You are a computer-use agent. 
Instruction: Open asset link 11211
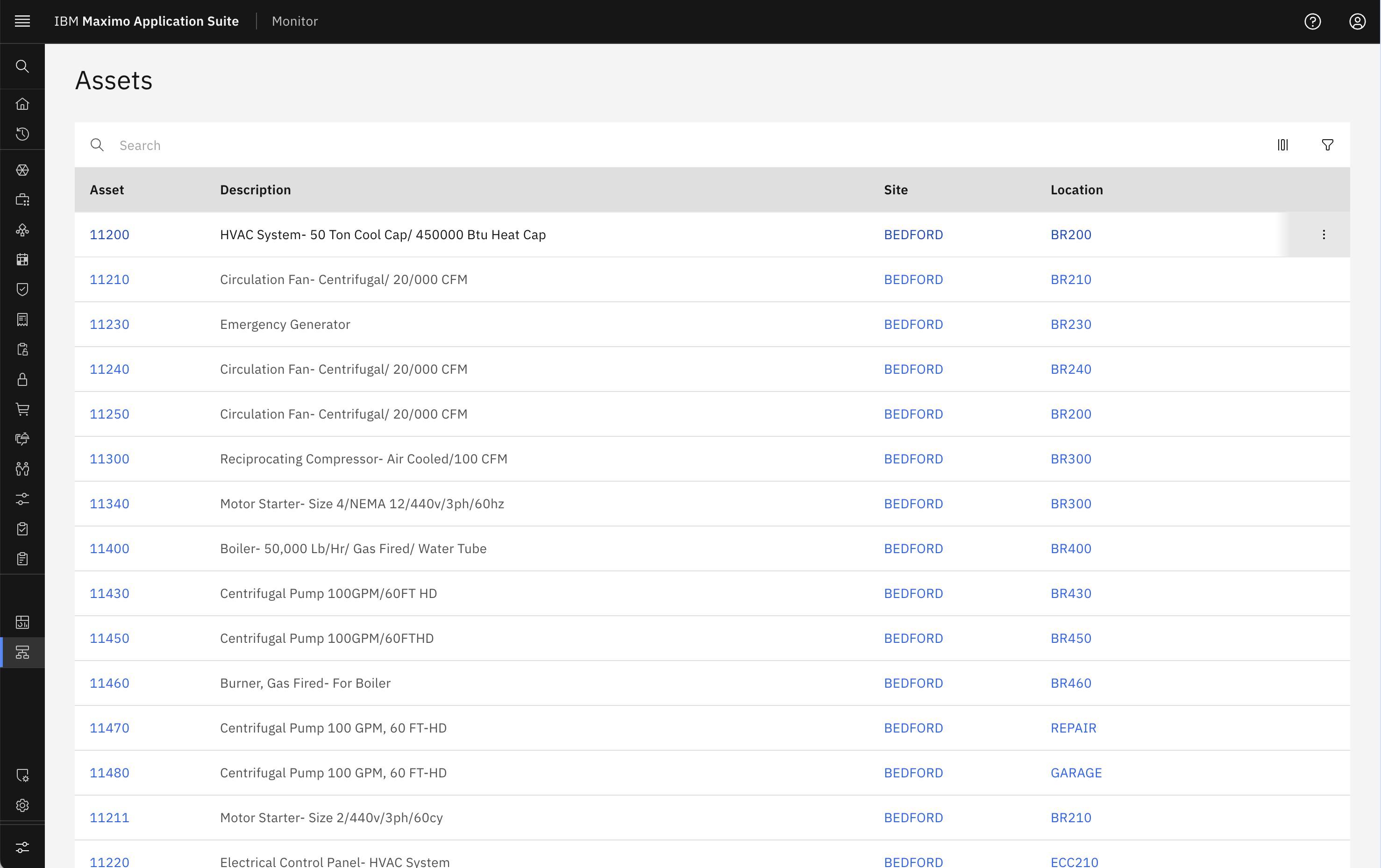(x=109, y=818)
